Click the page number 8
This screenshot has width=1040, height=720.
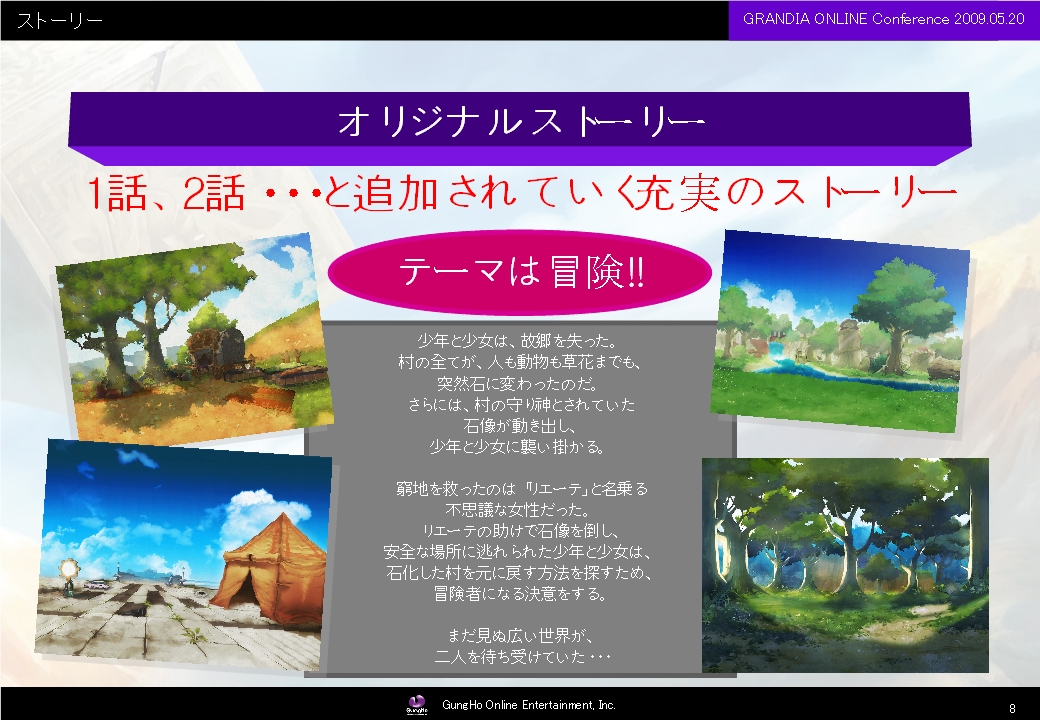click(x=1012, y=709)
